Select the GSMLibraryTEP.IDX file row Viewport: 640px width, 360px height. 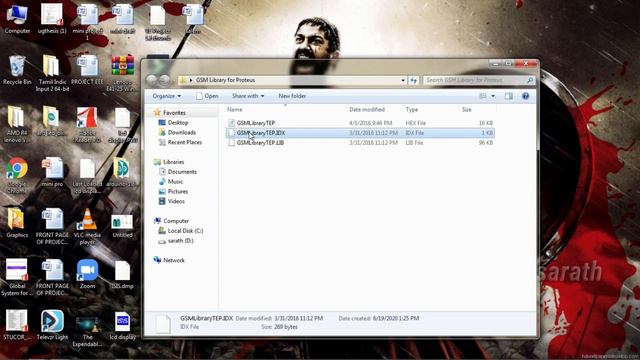coord(360,133)
